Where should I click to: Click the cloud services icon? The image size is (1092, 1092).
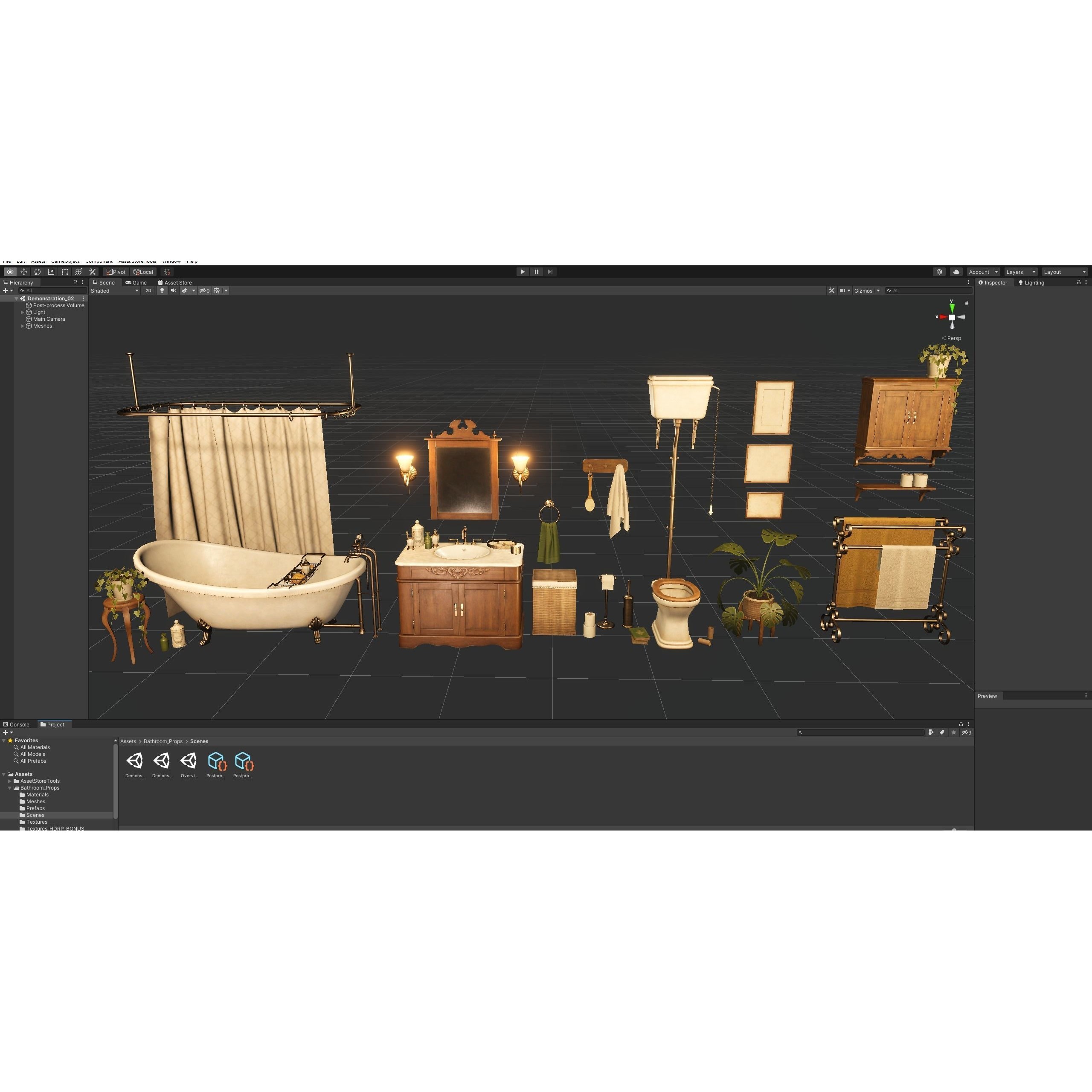(x=956, y=272)
